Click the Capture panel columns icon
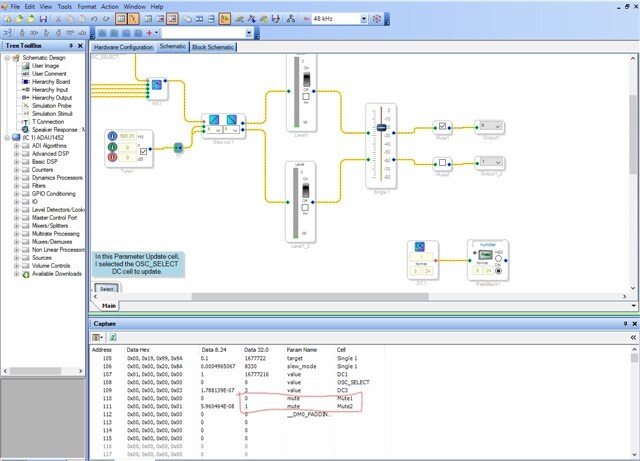This screenshot has height=461, width=640. (97, 337)
